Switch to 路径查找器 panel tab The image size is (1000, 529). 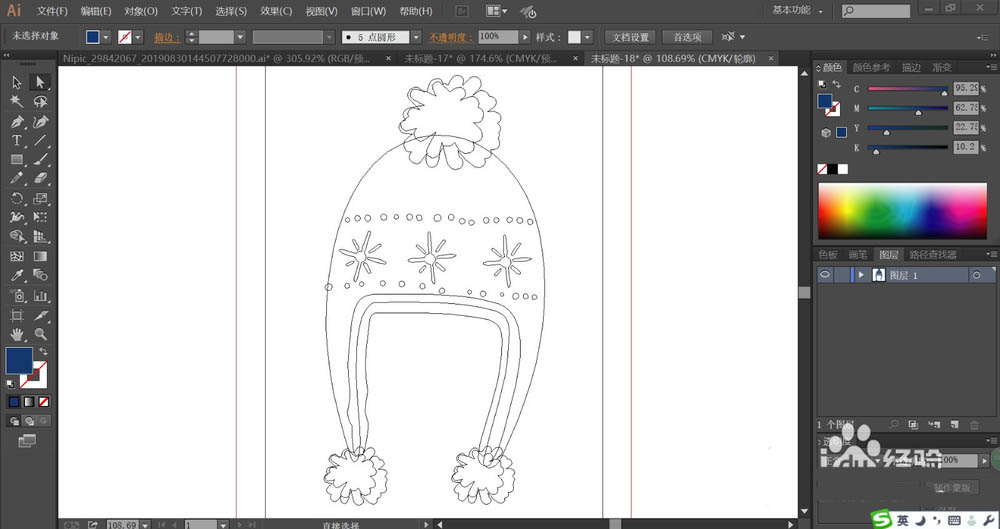[932, 255]
